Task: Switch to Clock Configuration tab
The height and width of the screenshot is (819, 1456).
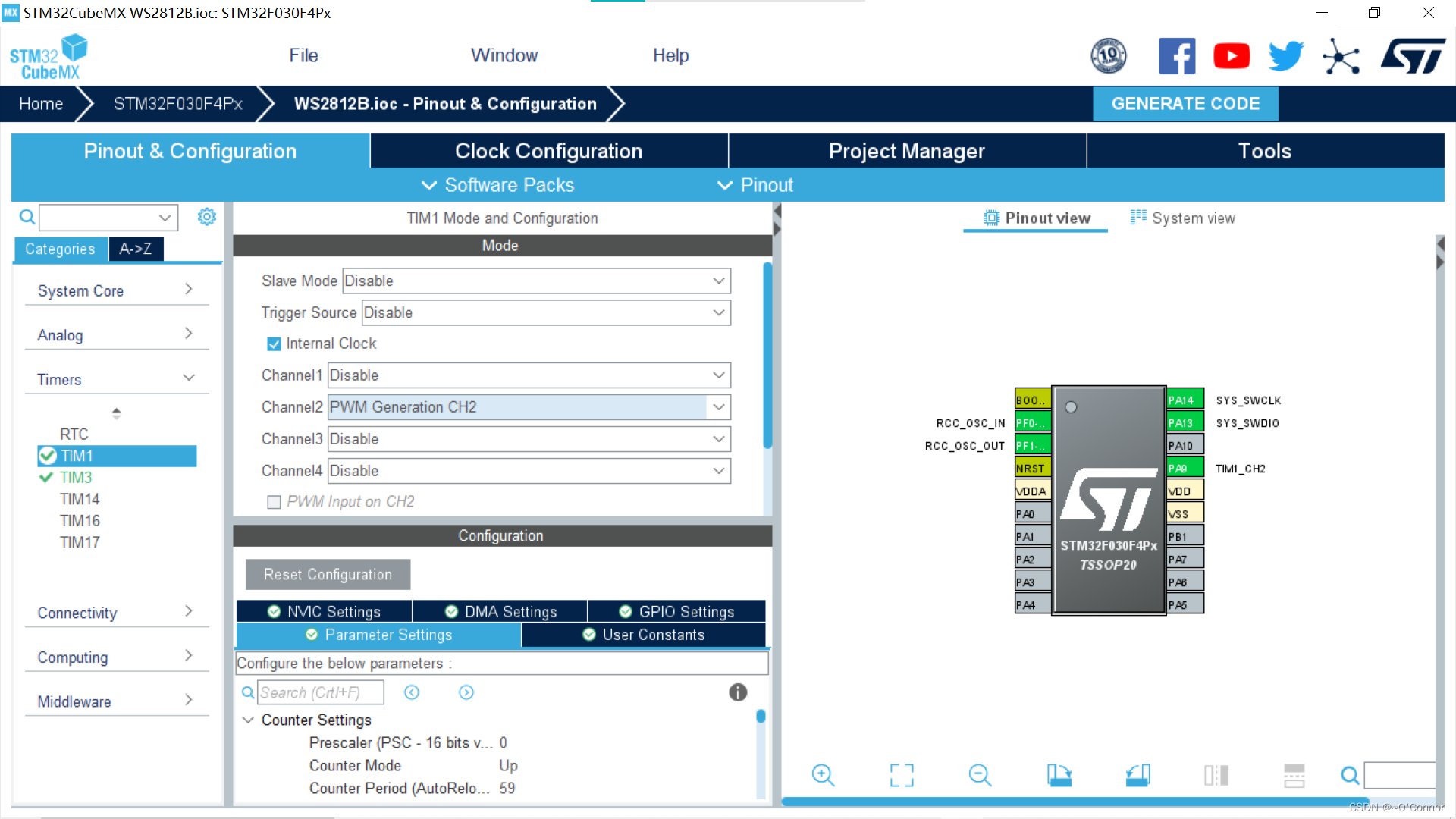Action: [548, 151]
